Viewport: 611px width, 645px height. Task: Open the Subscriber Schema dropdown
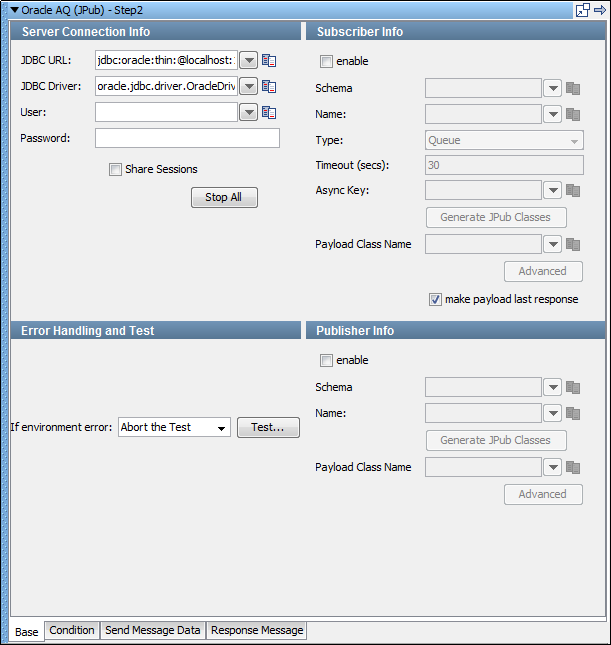553,88
